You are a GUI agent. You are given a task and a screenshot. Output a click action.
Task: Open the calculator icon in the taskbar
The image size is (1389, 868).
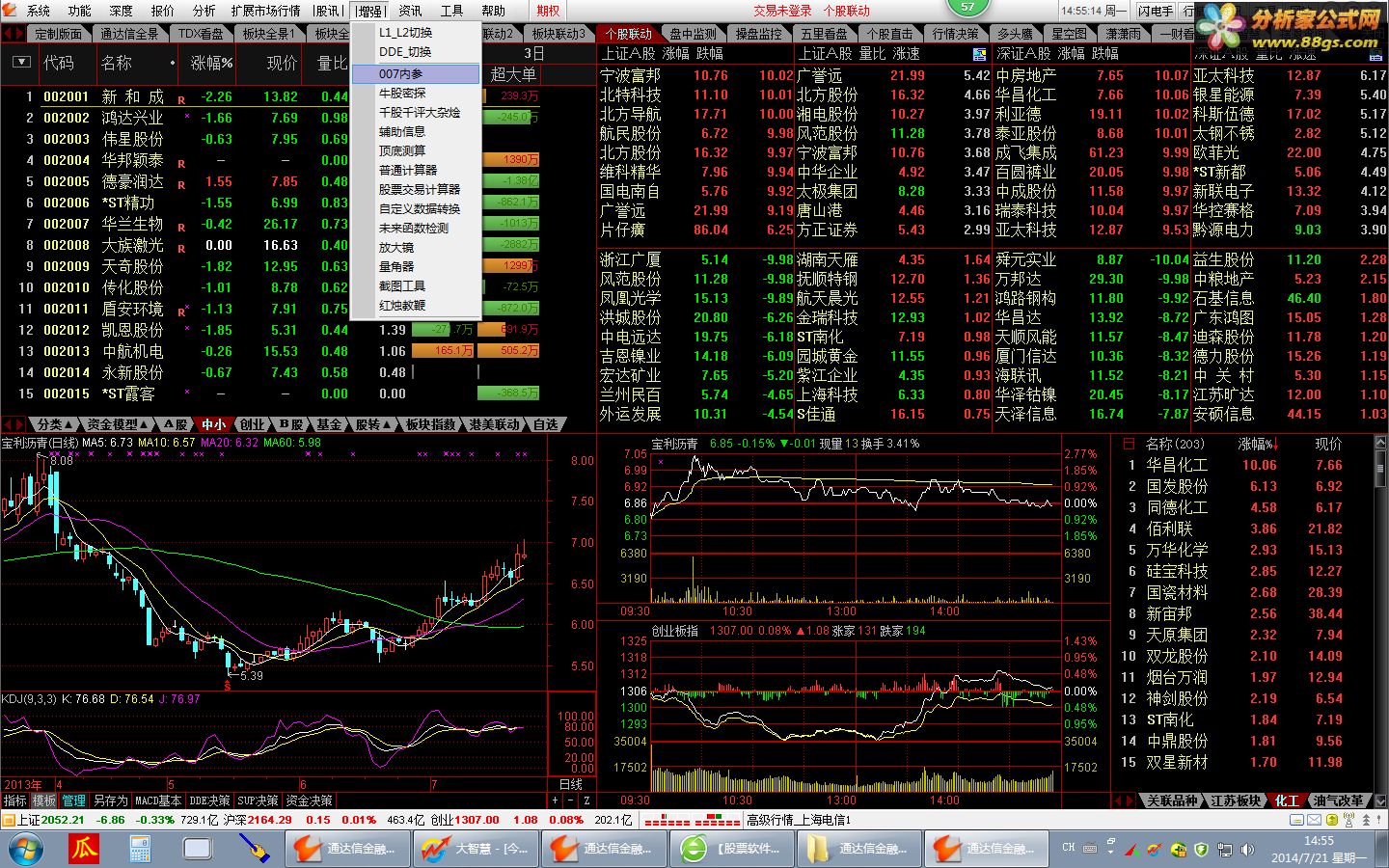point(141,849)
